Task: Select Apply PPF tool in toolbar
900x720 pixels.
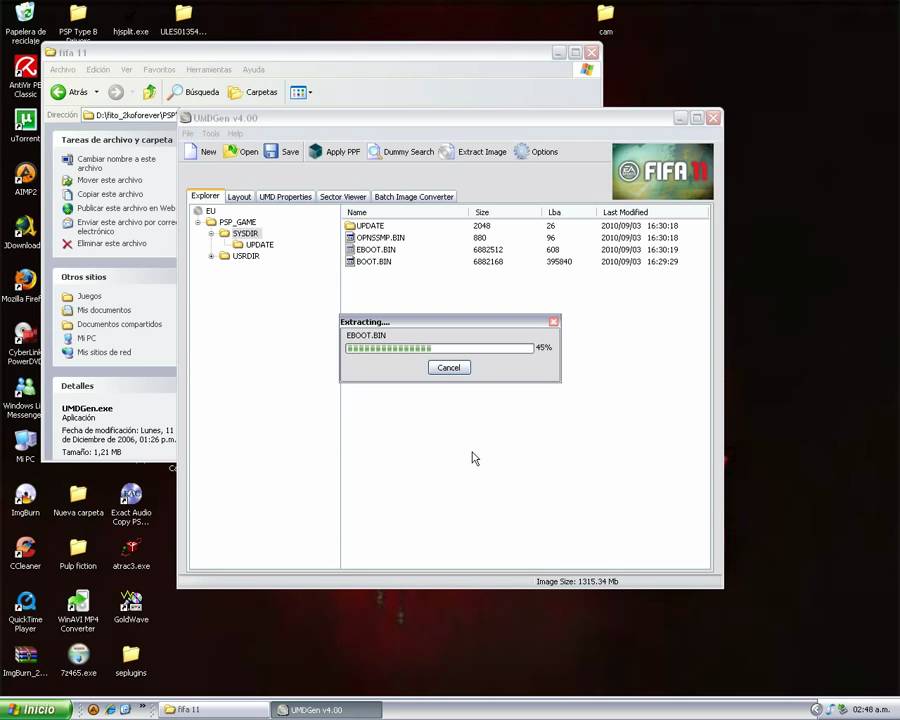Action: click(x=334, y=152)
